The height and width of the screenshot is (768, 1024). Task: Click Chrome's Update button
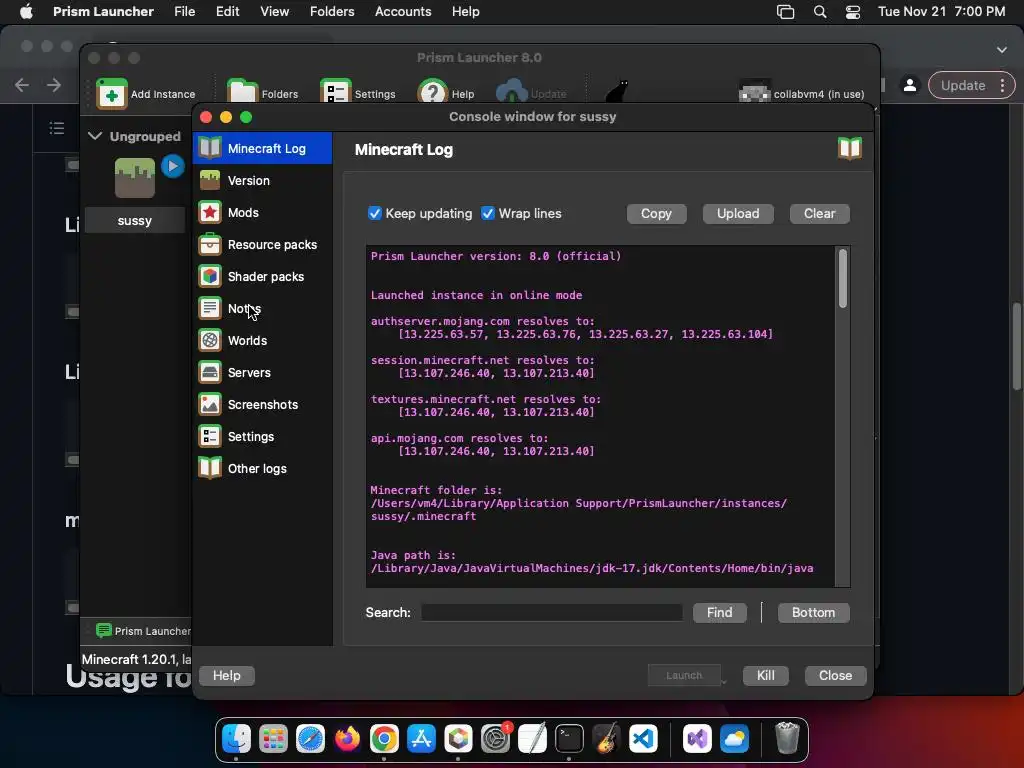coord(963,86)
